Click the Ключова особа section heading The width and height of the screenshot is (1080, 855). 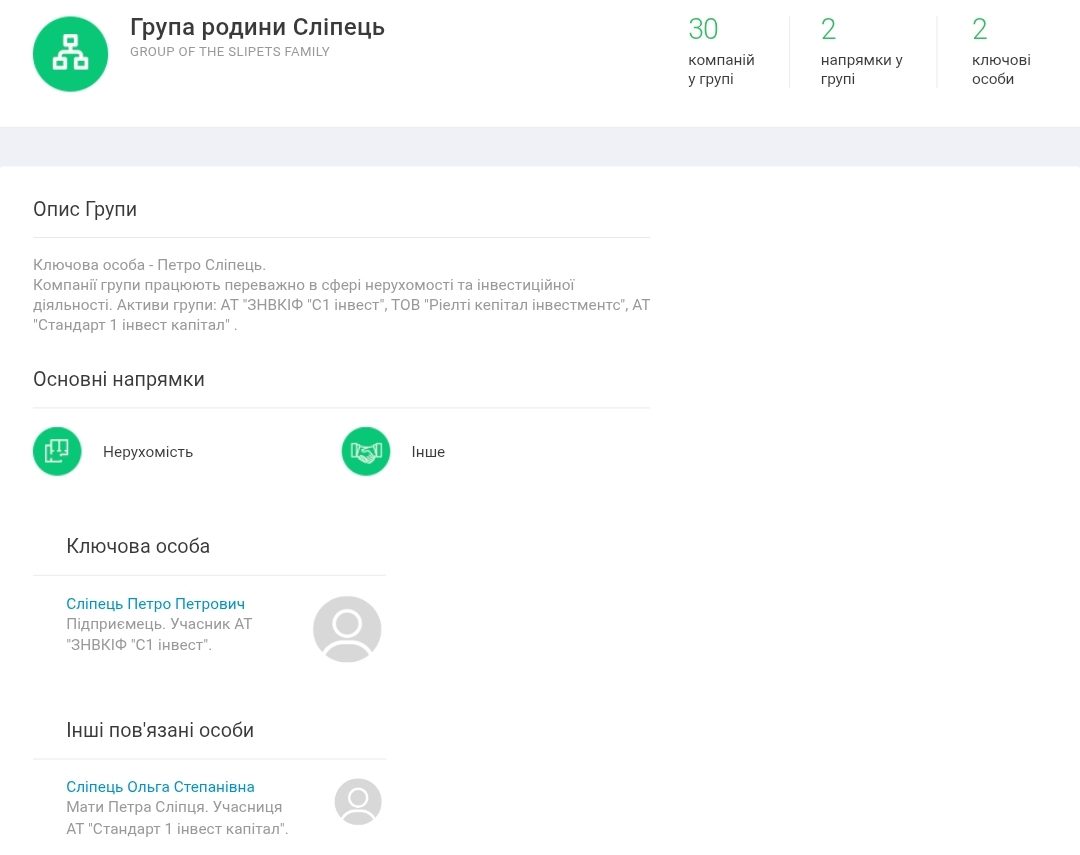pos(138,546)
